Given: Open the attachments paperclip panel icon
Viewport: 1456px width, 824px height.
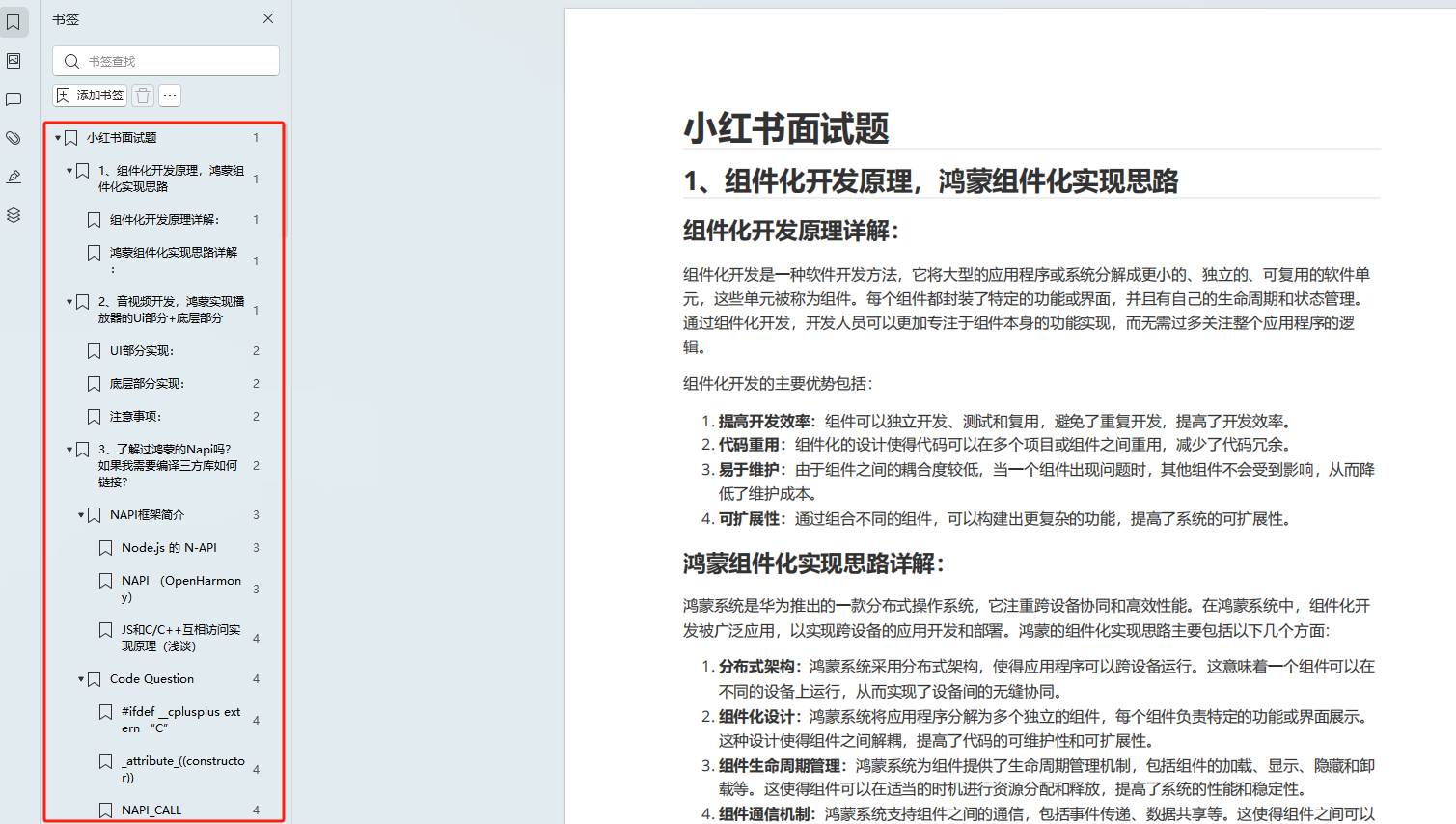Looking at the screenshot, I should (14, 138).
